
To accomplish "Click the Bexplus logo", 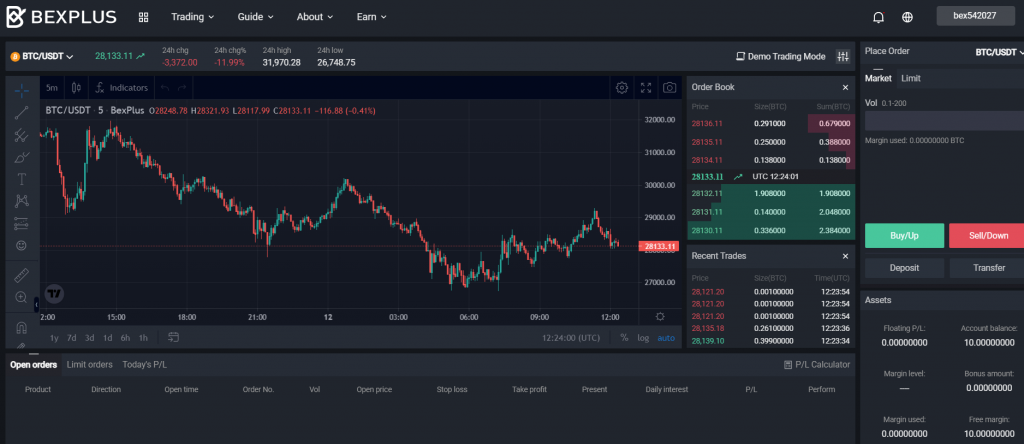I will pyautogui.click(x=61, y=17).
